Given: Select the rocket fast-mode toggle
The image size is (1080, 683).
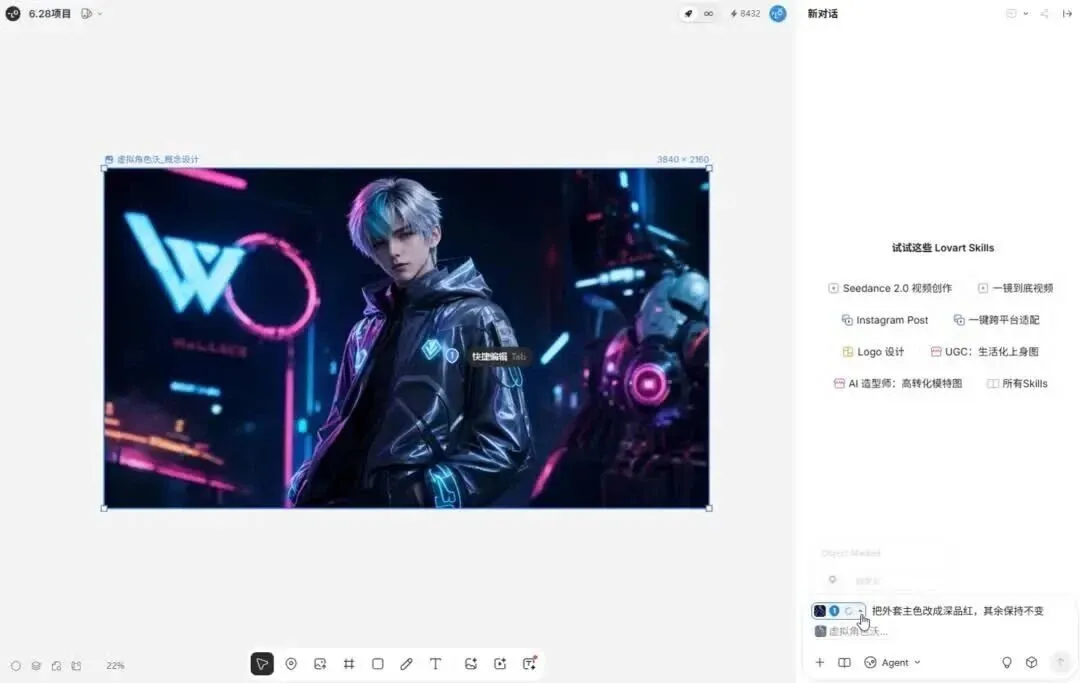Looking at the screenshot, I should (688, 13).
